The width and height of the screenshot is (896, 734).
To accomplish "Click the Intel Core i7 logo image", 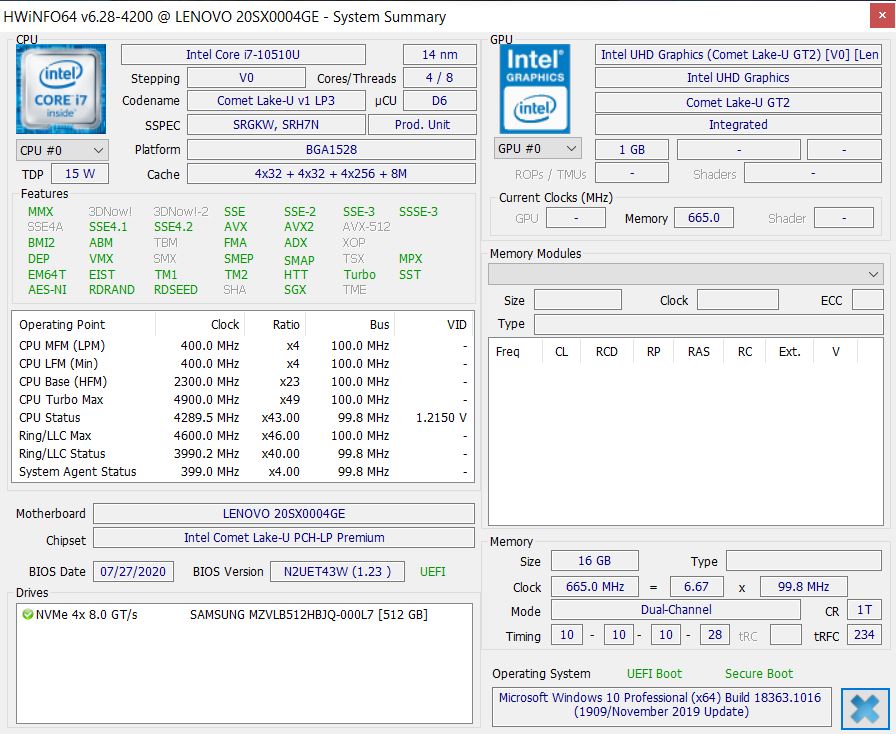I will (x=61, y=89).
